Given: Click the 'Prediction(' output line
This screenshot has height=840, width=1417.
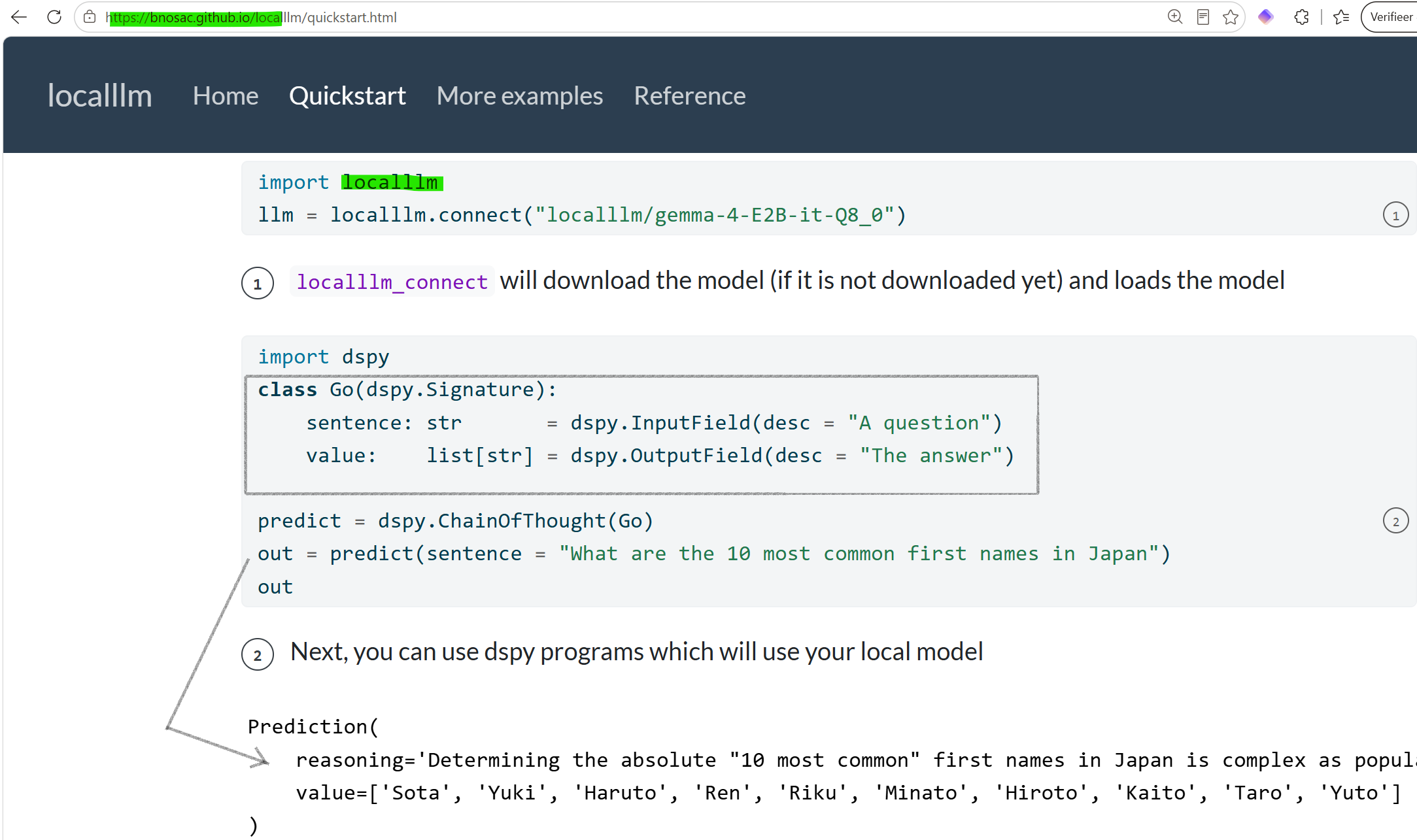Looking at the screenshot, I should click(x=313, y=727).
